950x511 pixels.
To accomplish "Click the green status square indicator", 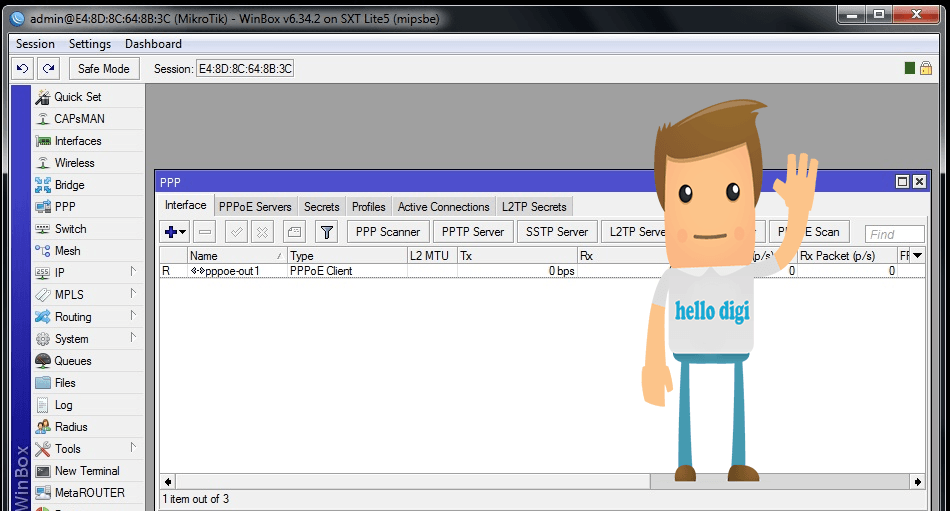I will (x=909, y=68).
